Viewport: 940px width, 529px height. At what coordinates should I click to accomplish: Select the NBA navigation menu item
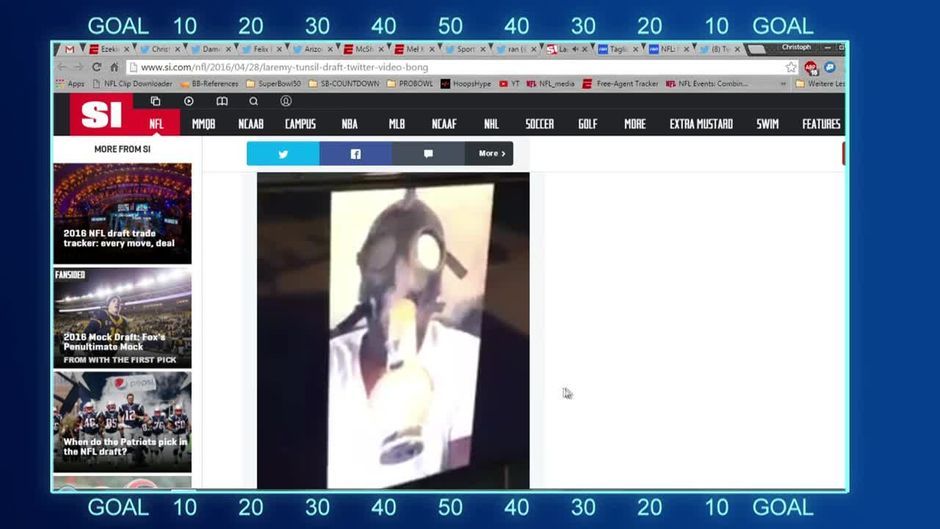349,124
